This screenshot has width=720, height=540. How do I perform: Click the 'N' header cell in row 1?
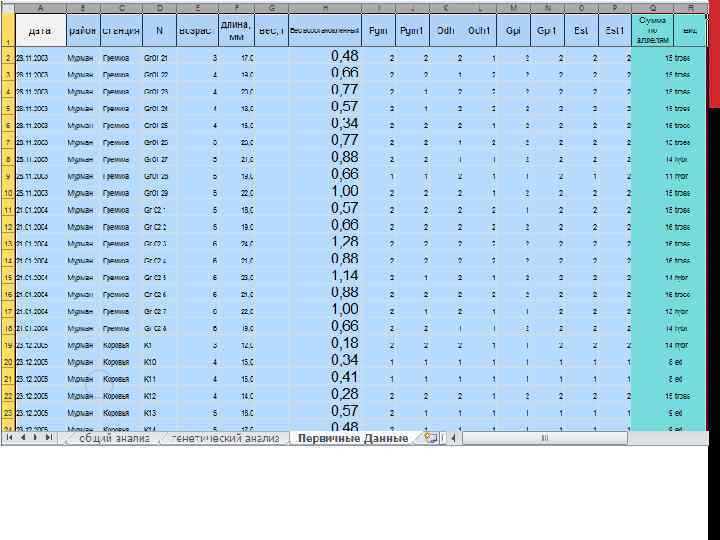(x=159, y=30)
